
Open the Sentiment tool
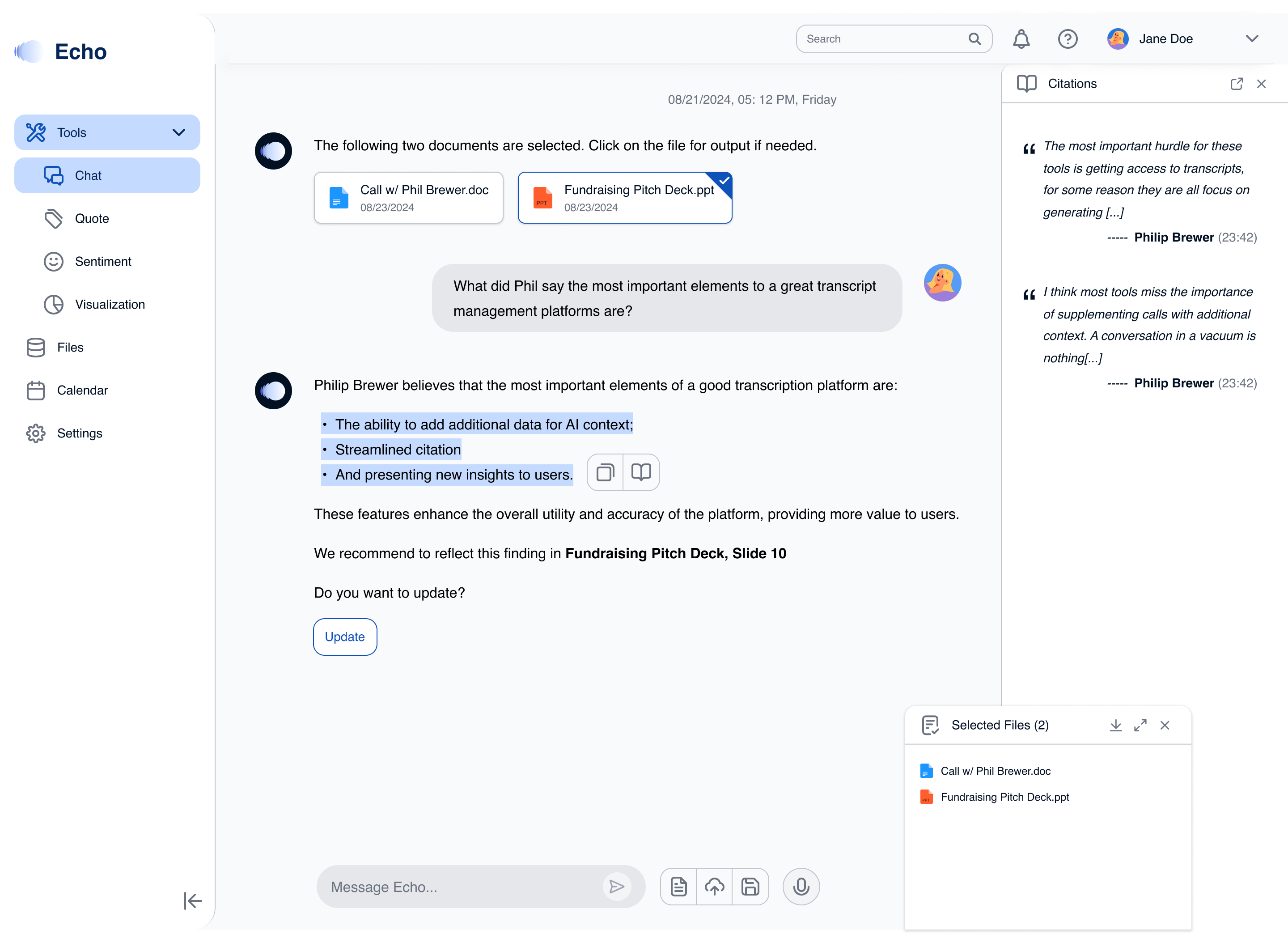[103, 261]
